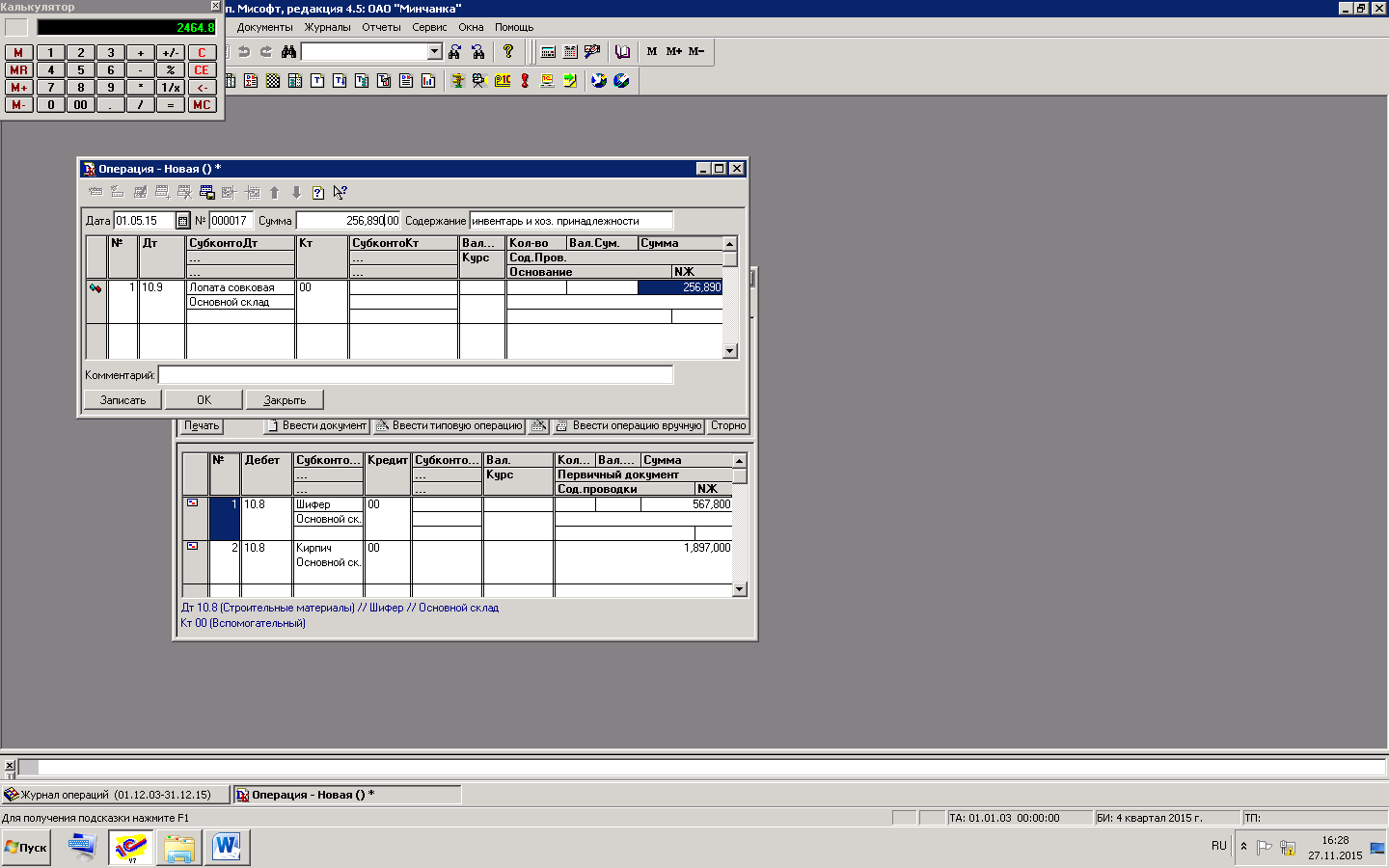Click the save rows icon in operation toolbar
The width and height of the screenshot is (1389, 868).
pos(206,192)
